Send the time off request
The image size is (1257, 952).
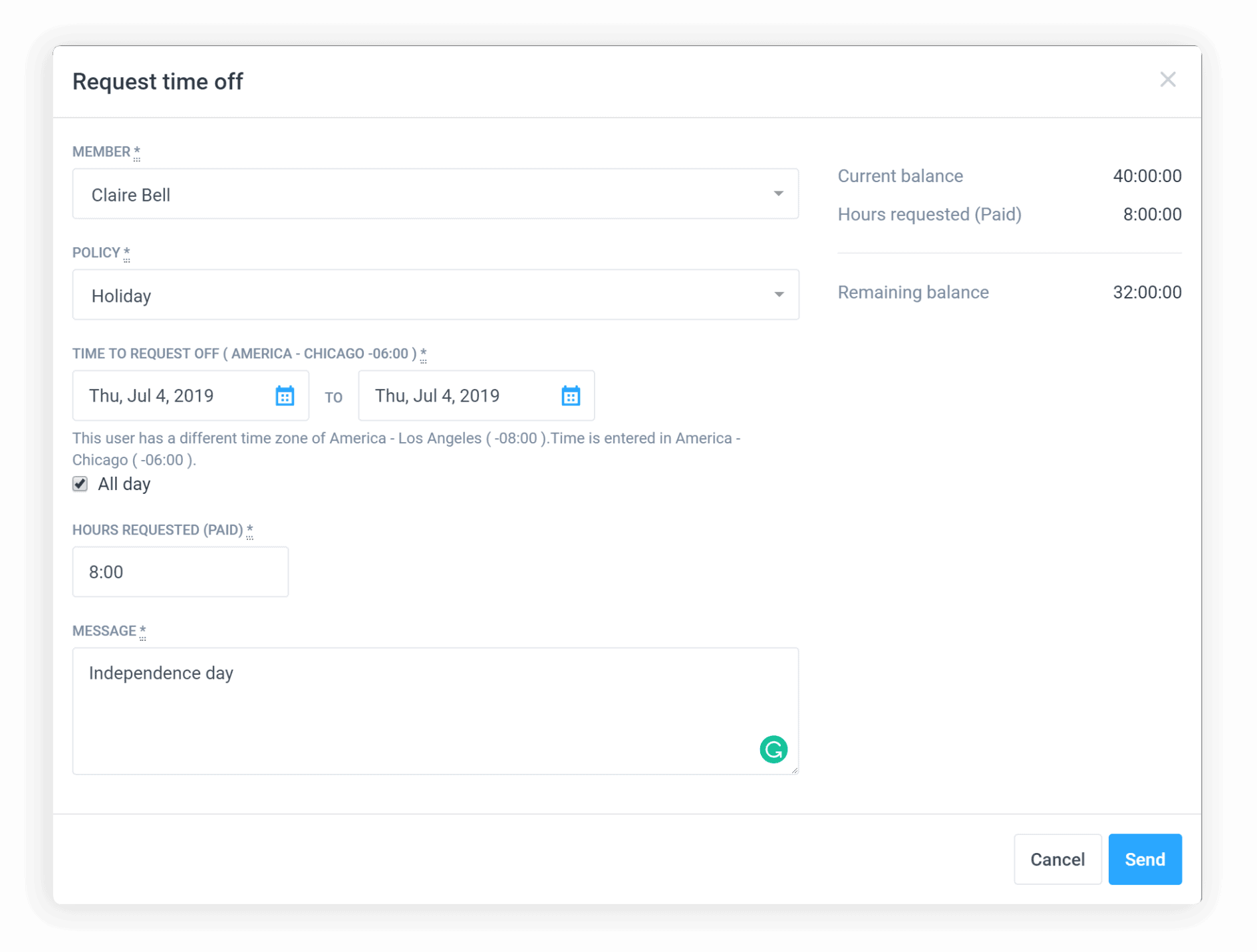(1145, 859)
